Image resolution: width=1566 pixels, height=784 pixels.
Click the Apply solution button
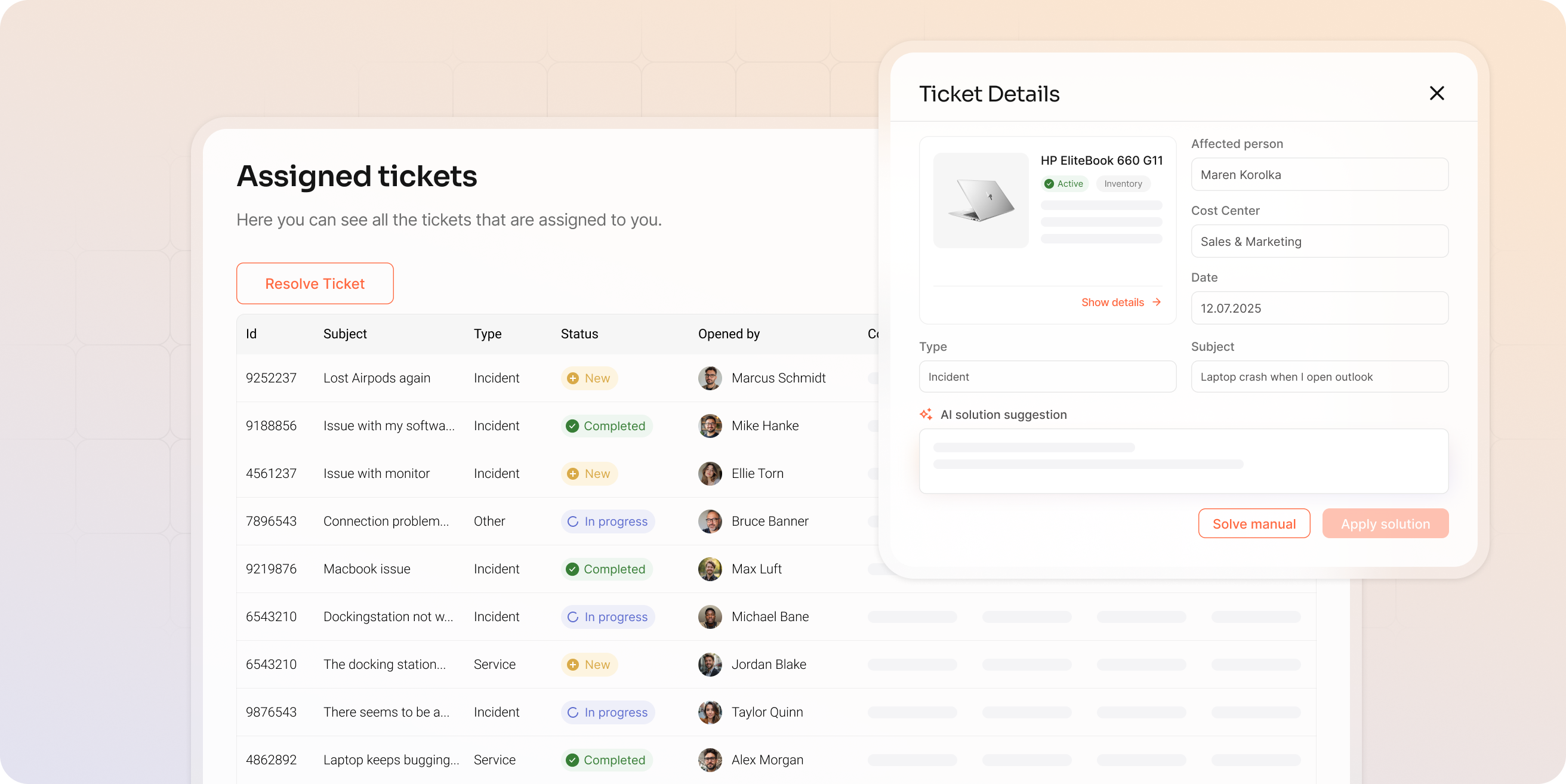(x=1385, y=523)
